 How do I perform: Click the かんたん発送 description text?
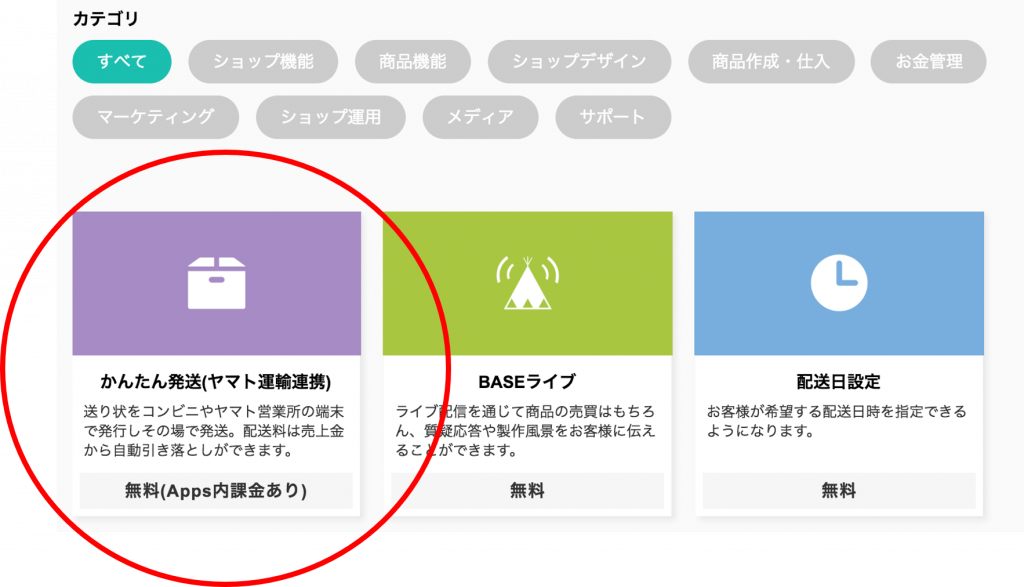(x=214, y=431)
